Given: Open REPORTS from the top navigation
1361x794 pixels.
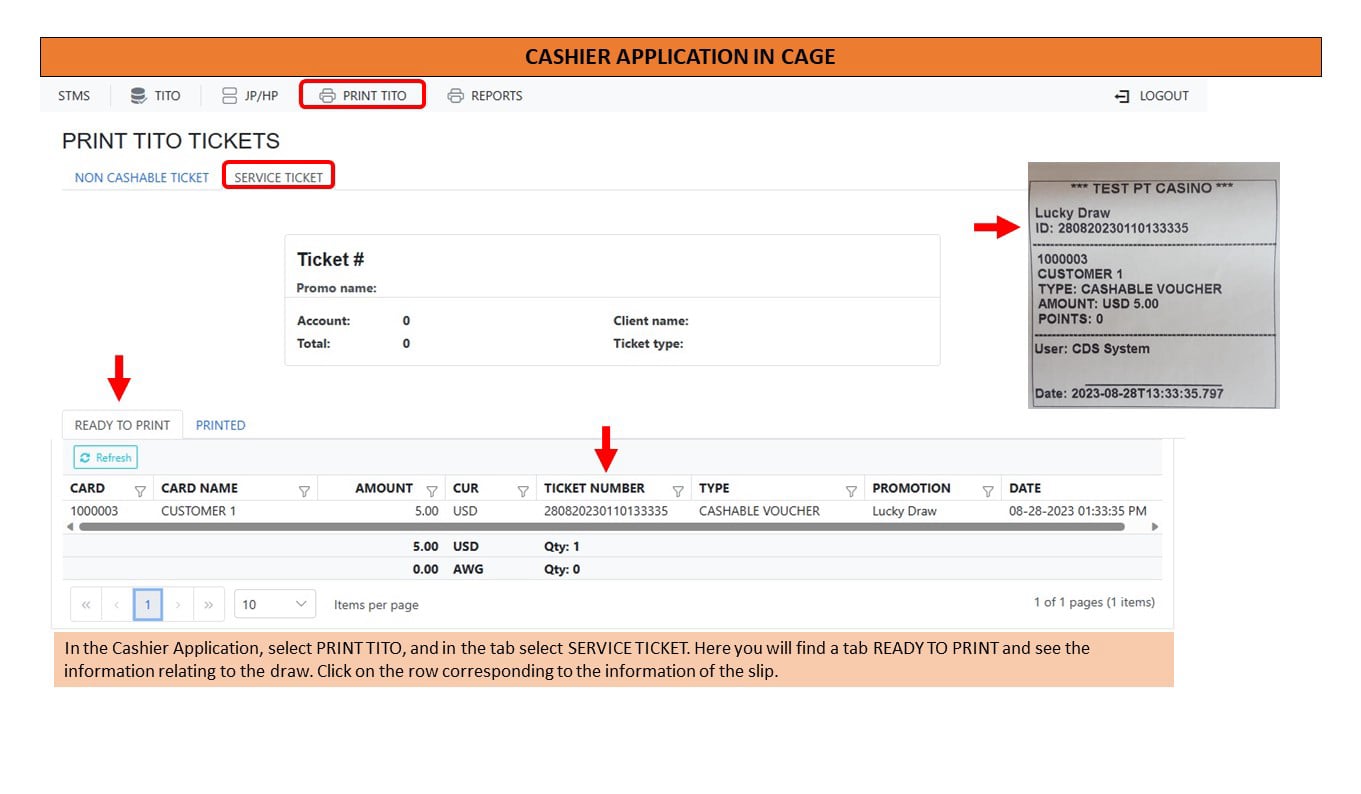Looking at the screenshot, I should coord(485,96).
